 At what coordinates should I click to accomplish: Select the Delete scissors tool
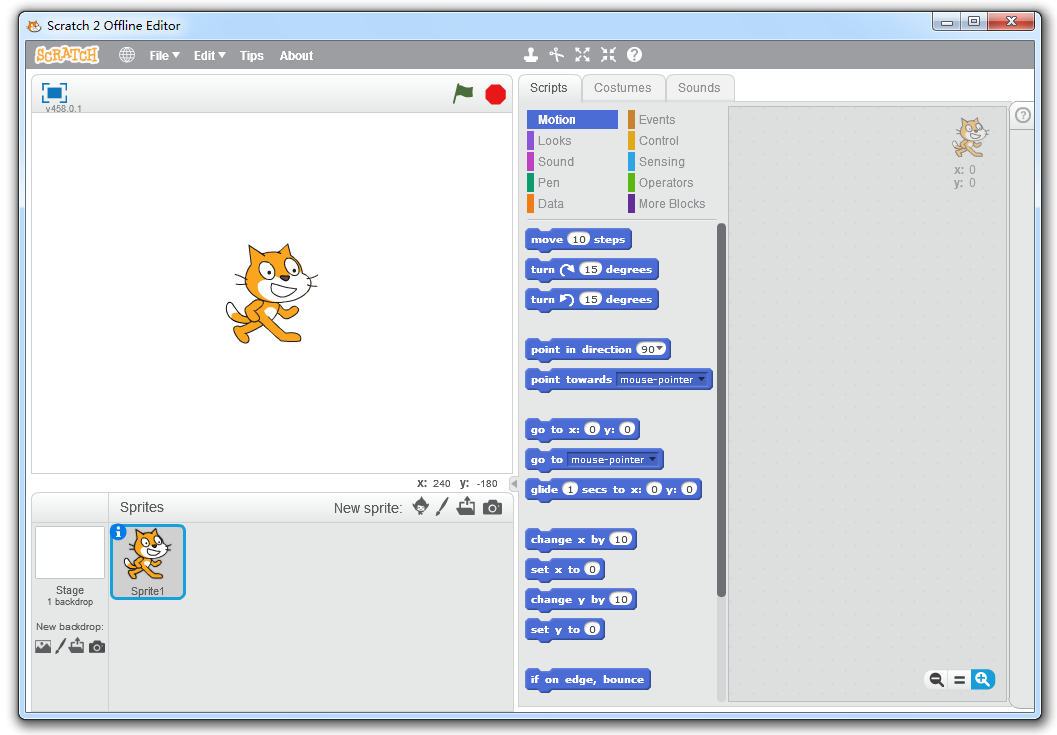click(557, 56)
